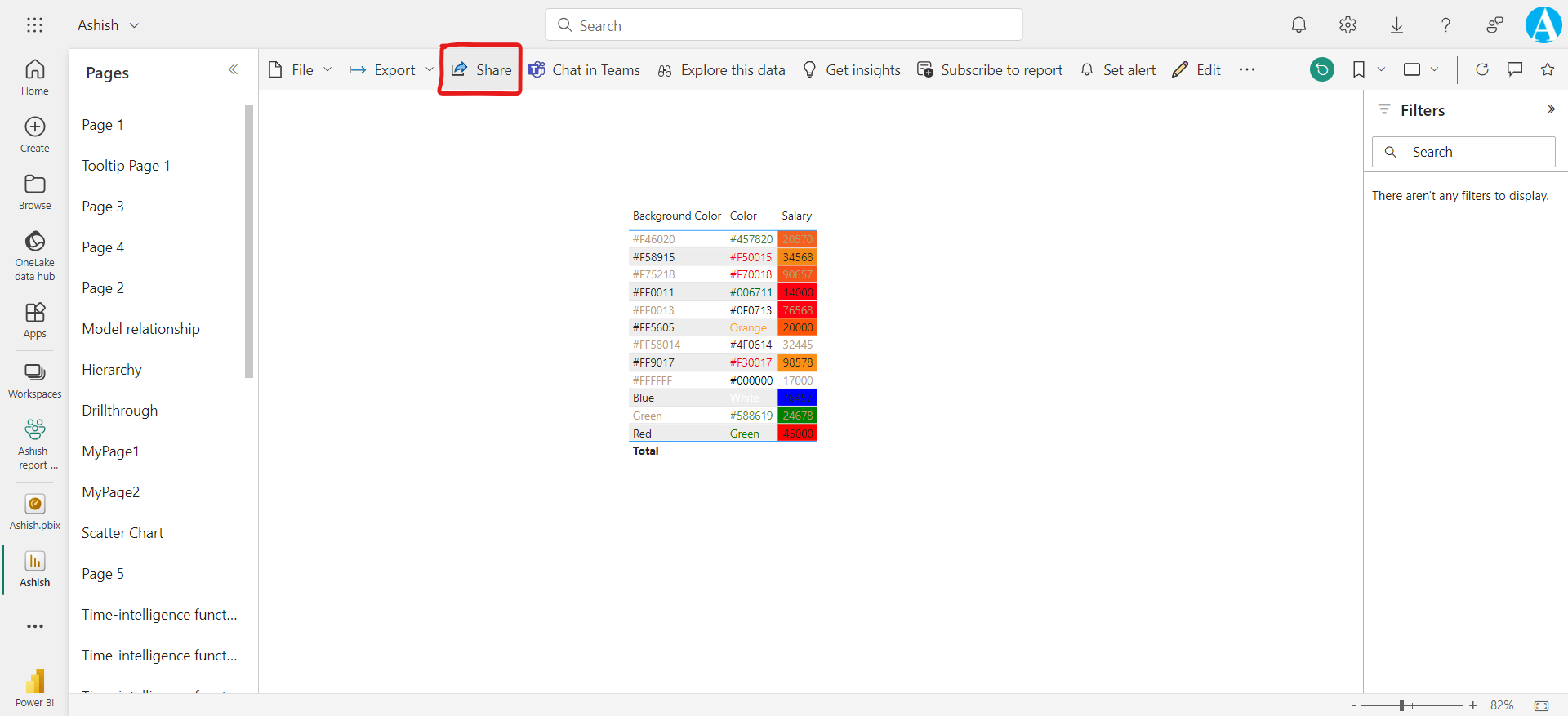Select the Scatter Chart page
The height and width of the screenshot is (716, 1568).
[122, 533]
